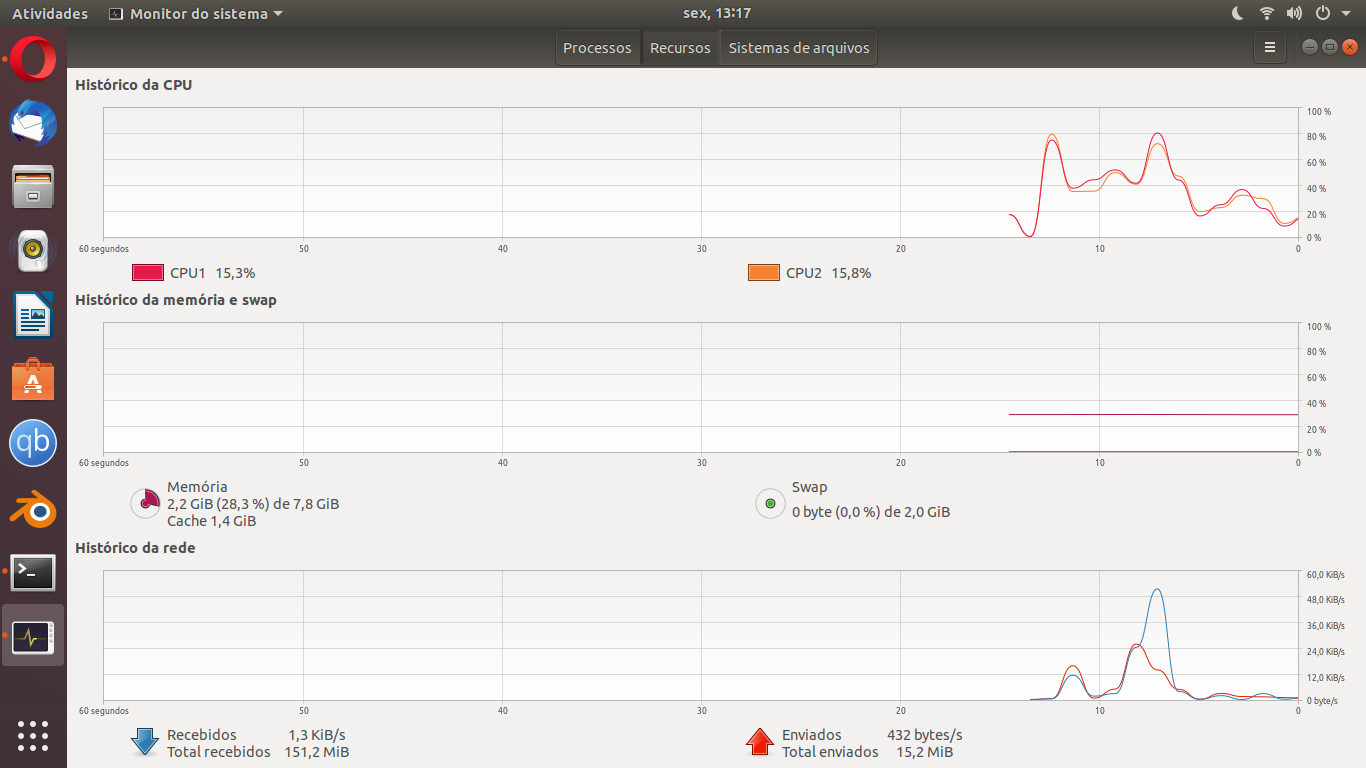This screenshot has width=1366, height=768.
Task: Click the Enviados 432 bytes/s value
Action: [x=925, y=735]
